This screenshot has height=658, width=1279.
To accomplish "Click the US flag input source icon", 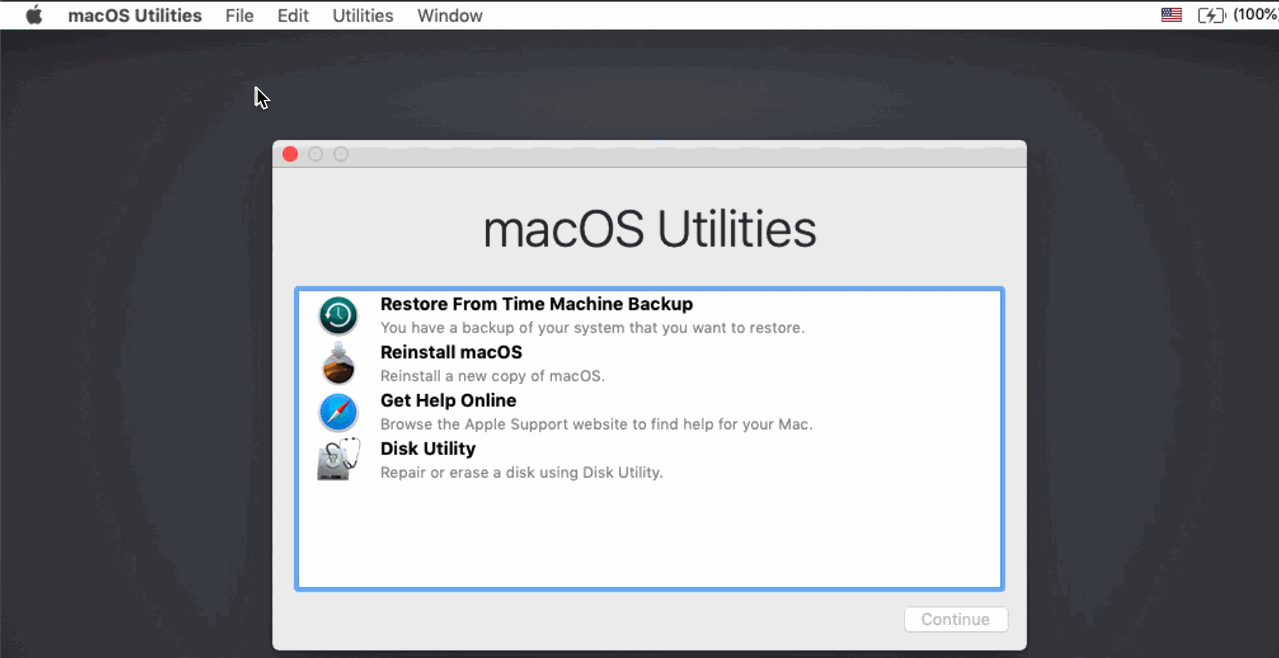I will 1171,15.
